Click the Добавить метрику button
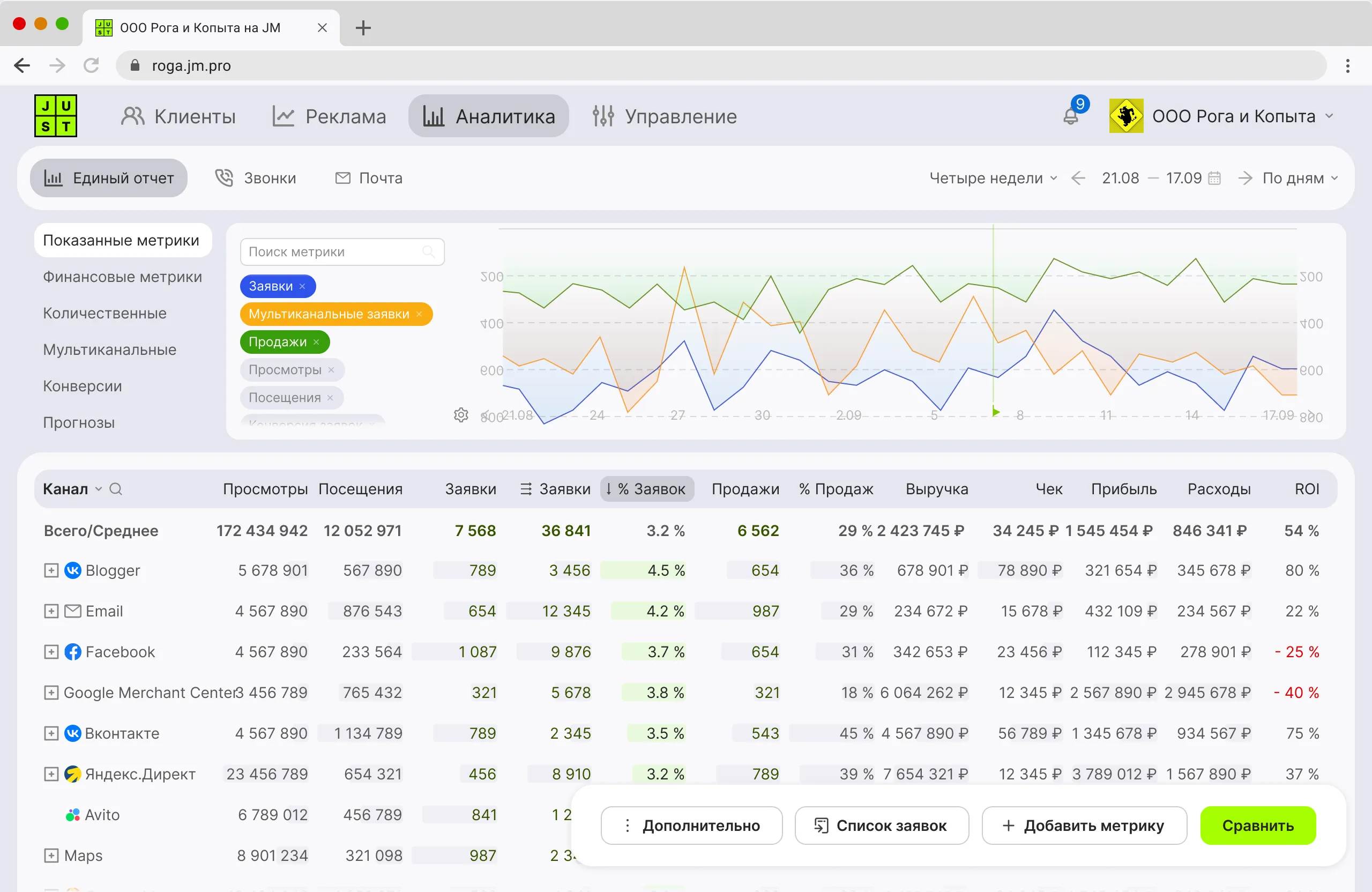1372x892 pixels. 1084,826
